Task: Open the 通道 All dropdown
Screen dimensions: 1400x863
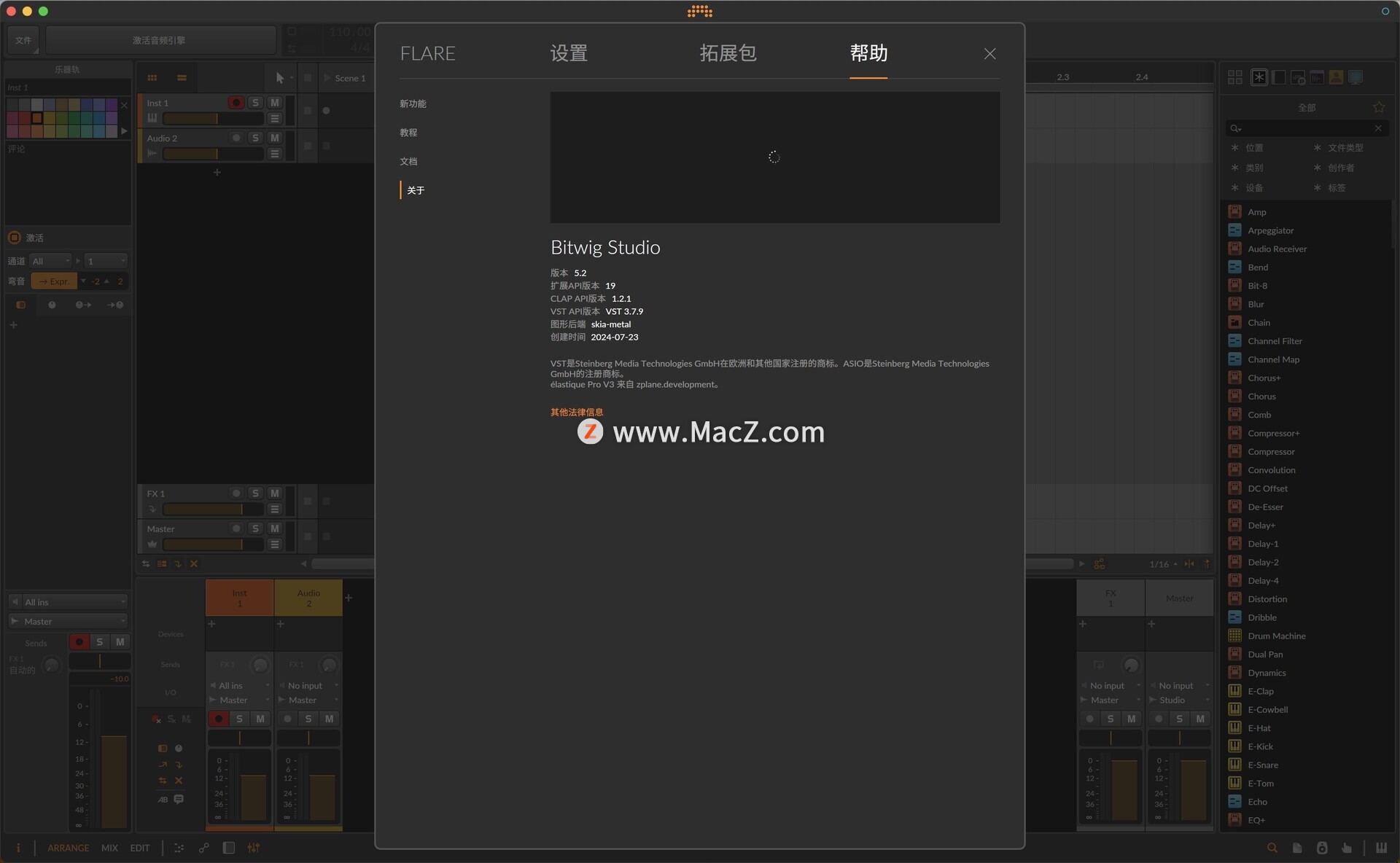Action: pyautogui.click(x=50, y=261)
